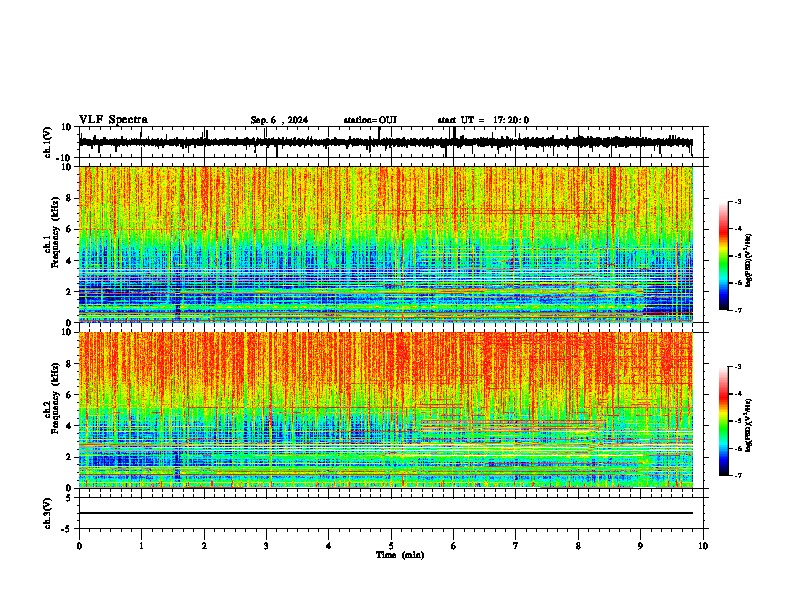The height and width of the screenshot is (612, 792).
Task: Click the ch.1 spectrogram color scale bar
Action: [x=724, y=256]
